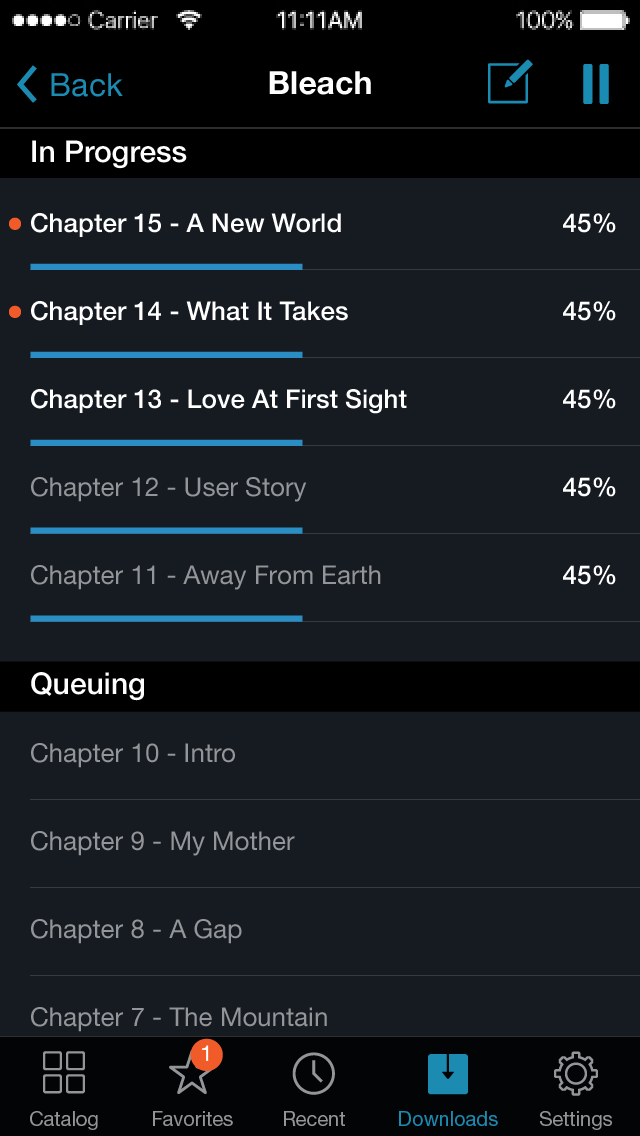Select Chapter 11 - Away From Earth
Image resolution: width=640 pixels, height=1136 pixels.
[x=205, y=575]
